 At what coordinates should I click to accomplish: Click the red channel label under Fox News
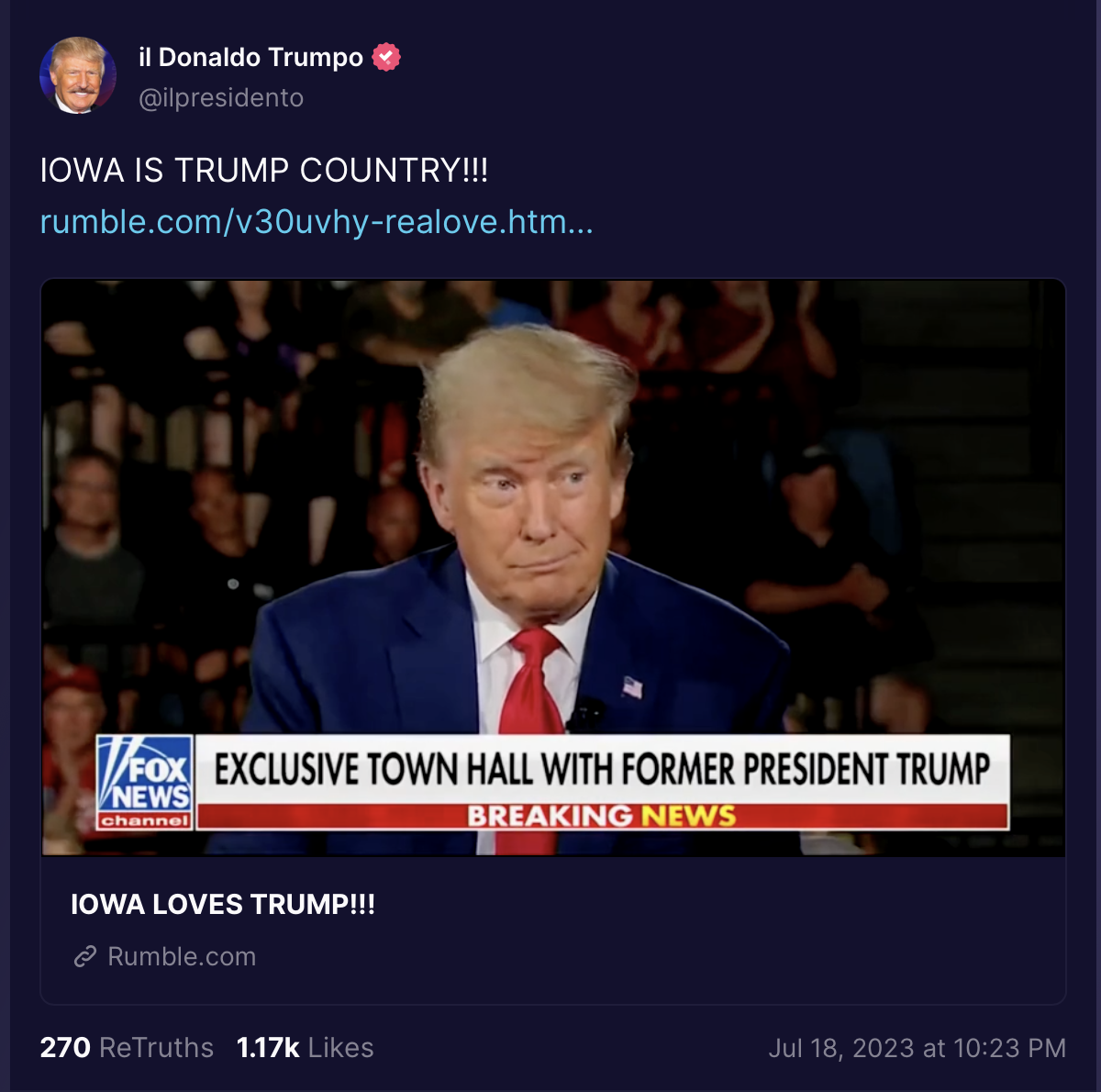click(145, 820)
